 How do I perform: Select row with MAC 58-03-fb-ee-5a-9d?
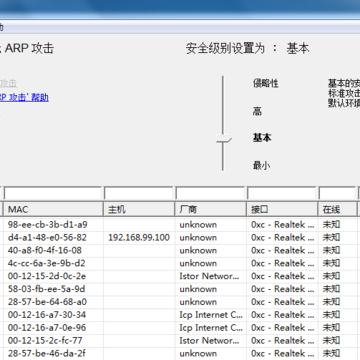[180, 289]
